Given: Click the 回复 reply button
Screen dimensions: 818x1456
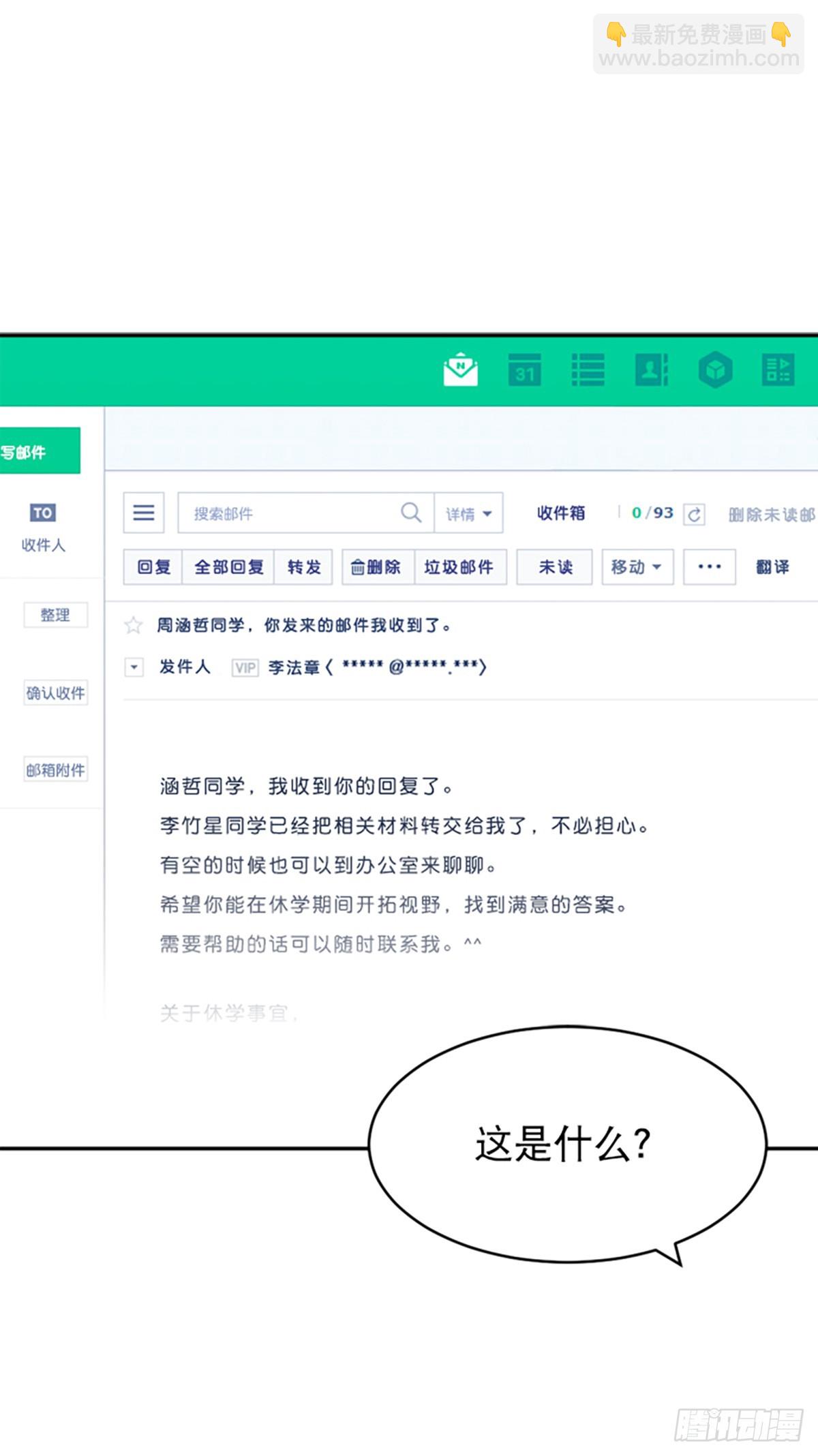Looking at the screenshot, I should coord(153,567).
